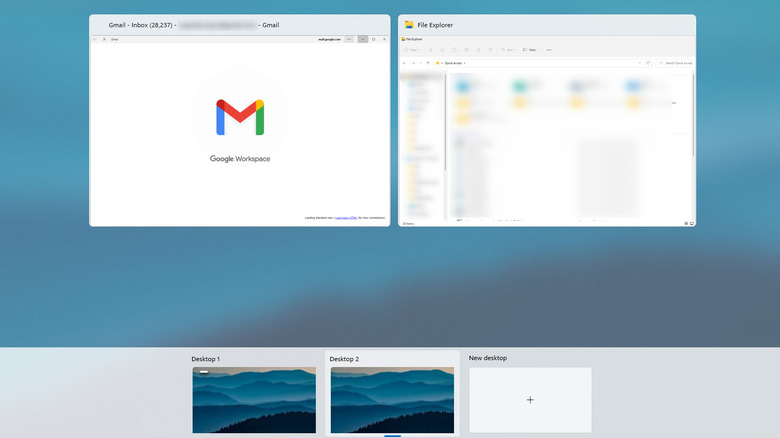Click the Load basic HTML link in Gmail
The height and width of the screenshot is (438, 780).
click(346, 218)
